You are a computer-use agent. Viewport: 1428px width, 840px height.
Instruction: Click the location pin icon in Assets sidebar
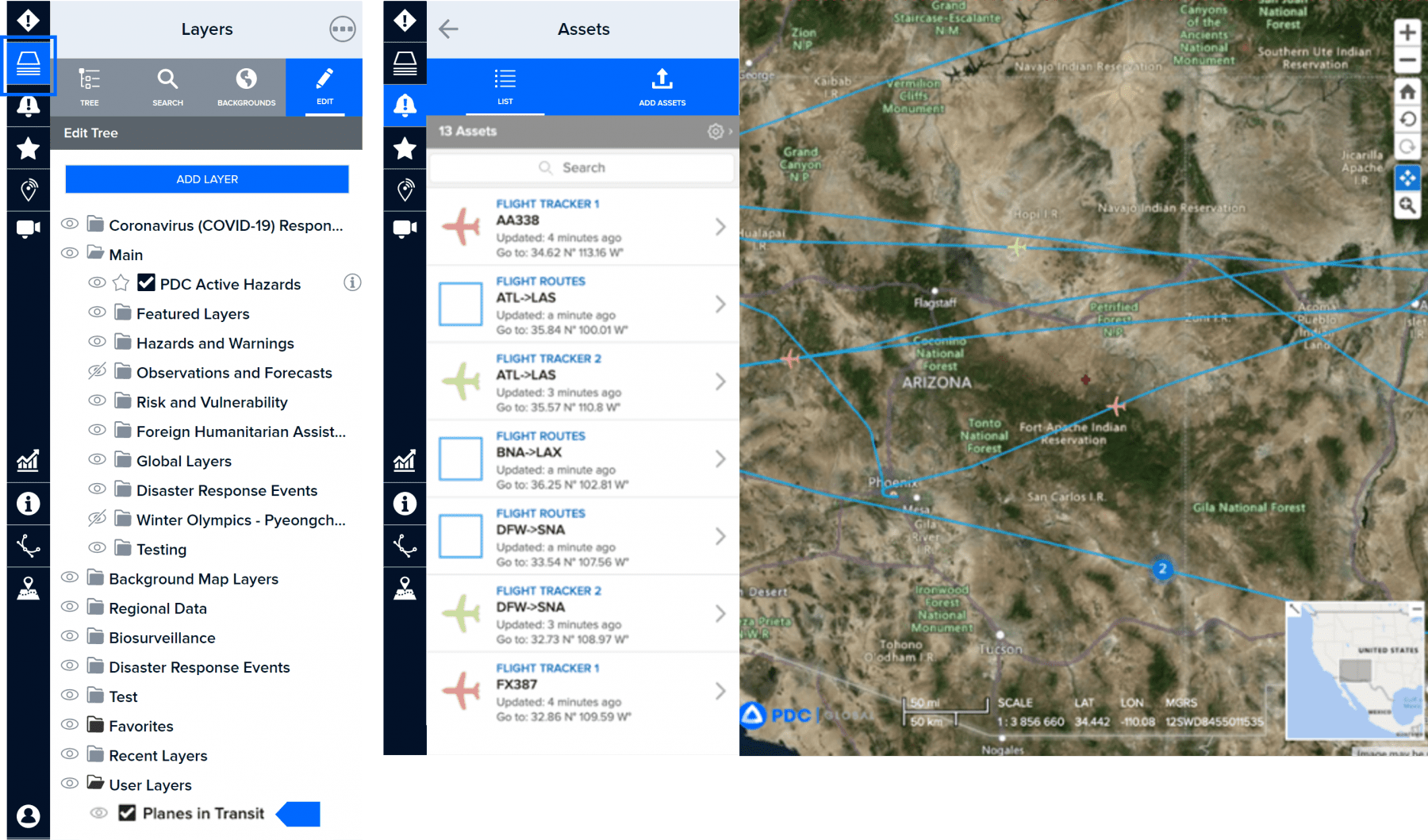[x=405, y=190]
